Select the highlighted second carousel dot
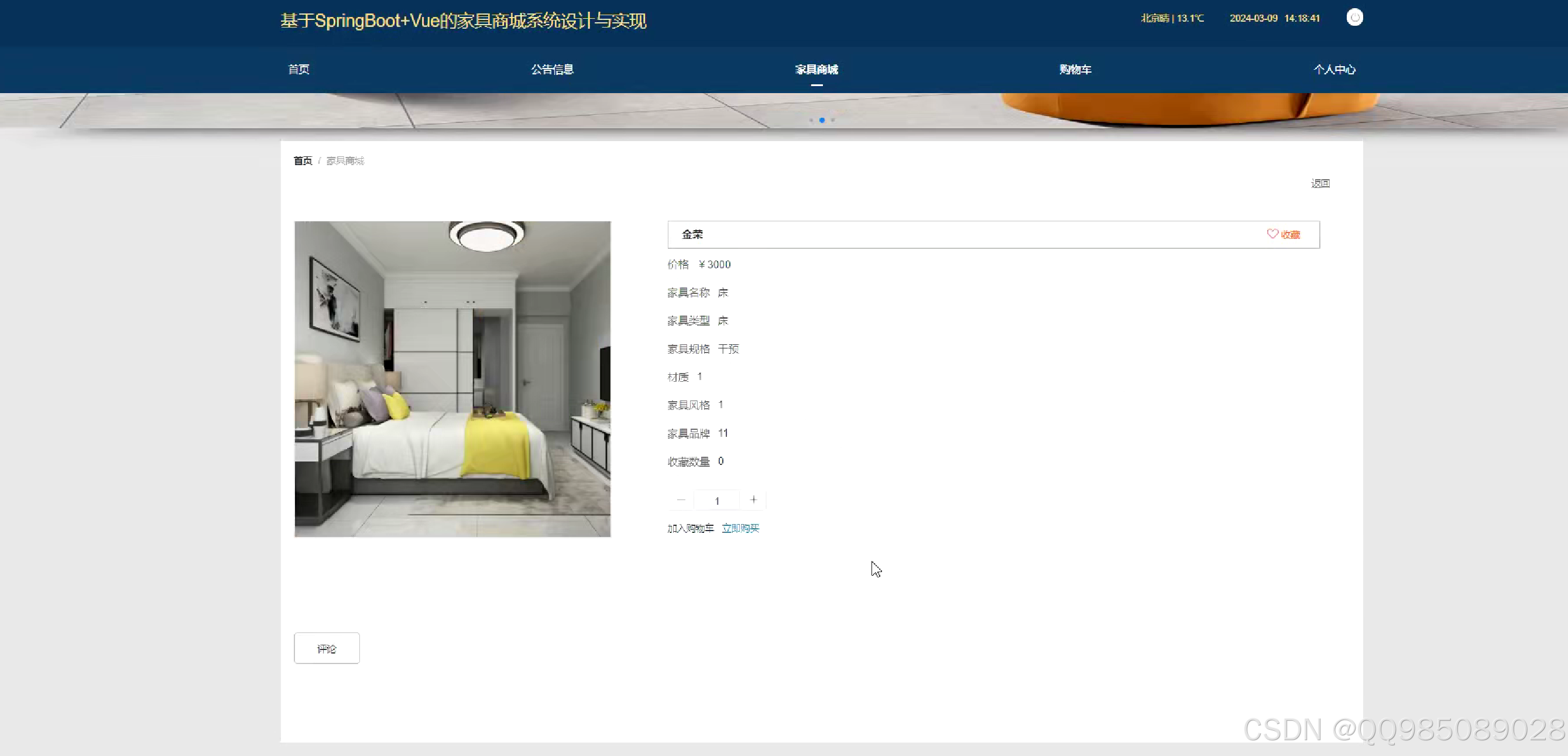The width and height of the screenshot is (1568, 756). (822, 120)
